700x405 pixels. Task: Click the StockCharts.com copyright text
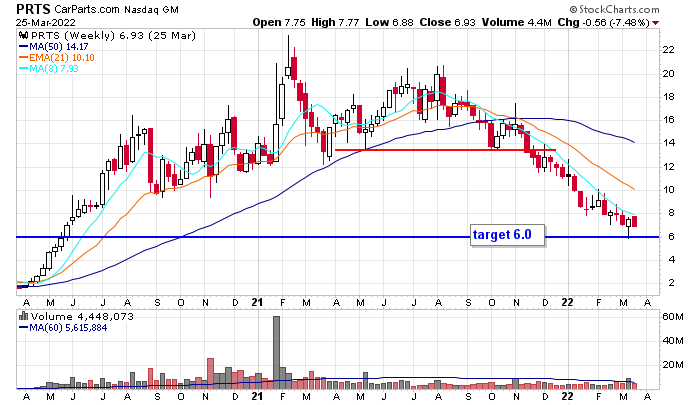[614, 9]
